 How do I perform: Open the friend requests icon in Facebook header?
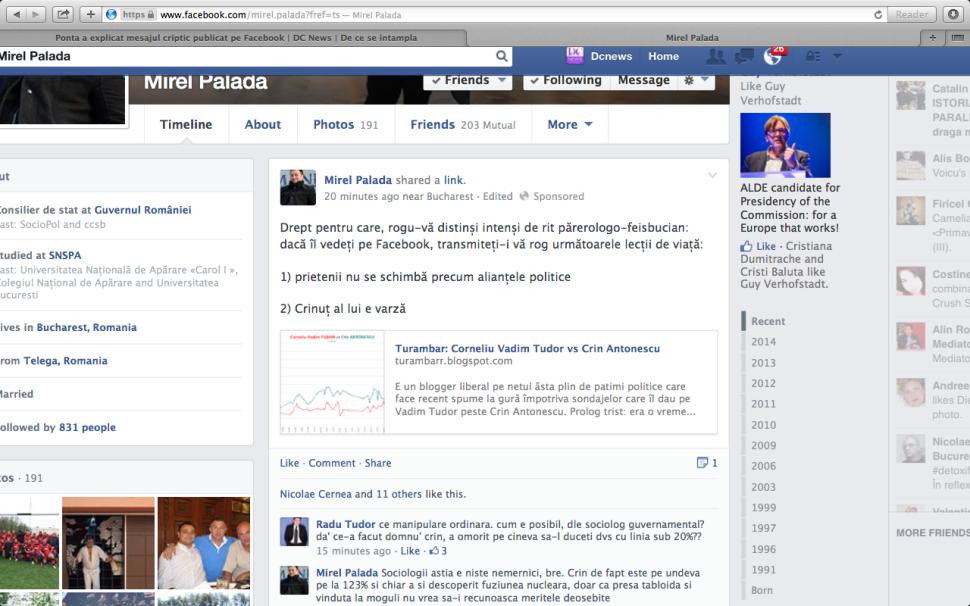(715, 56)
